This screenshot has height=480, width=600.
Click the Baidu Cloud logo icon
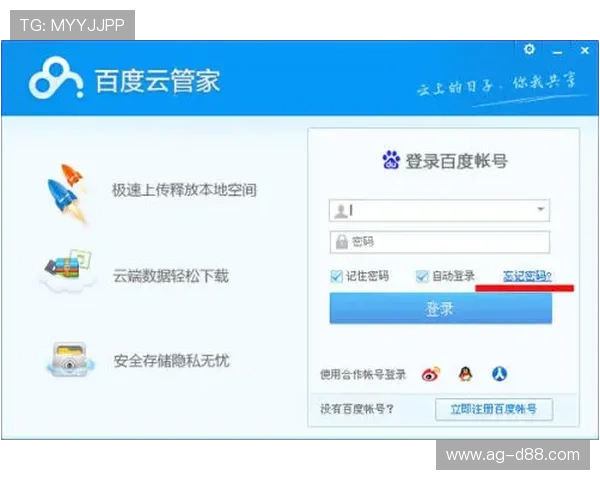pyautogui.click(x=56, y=78)
